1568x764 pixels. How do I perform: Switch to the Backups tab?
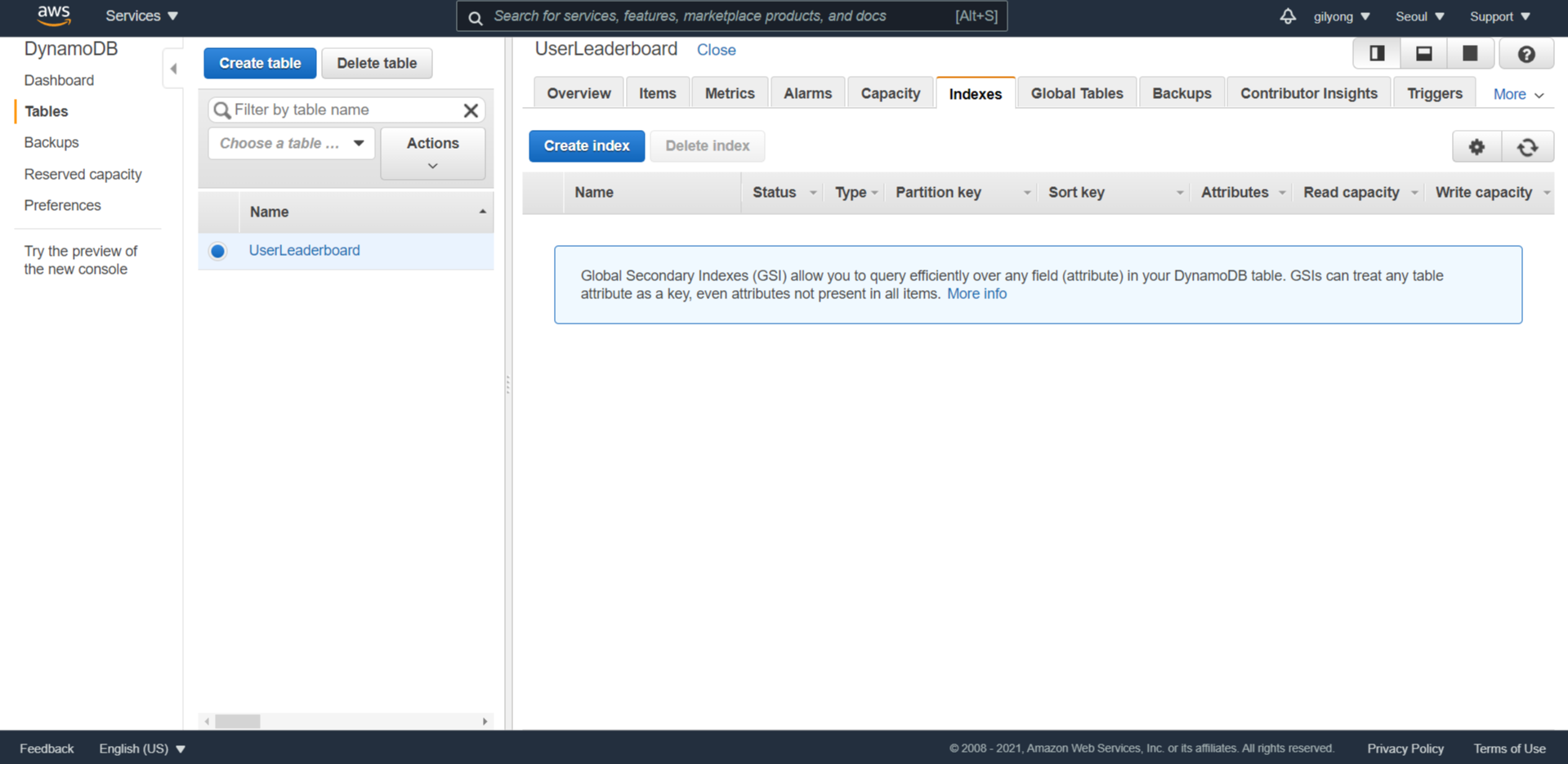point(1182,93)
